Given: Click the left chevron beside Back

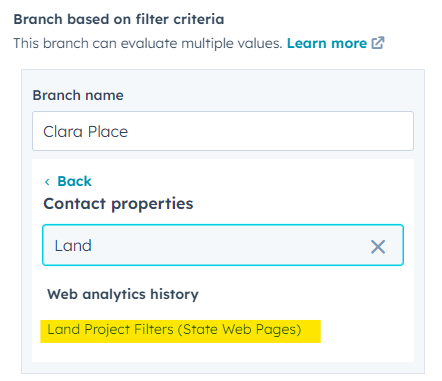Looking at the screenshot, I should point(47,182).
